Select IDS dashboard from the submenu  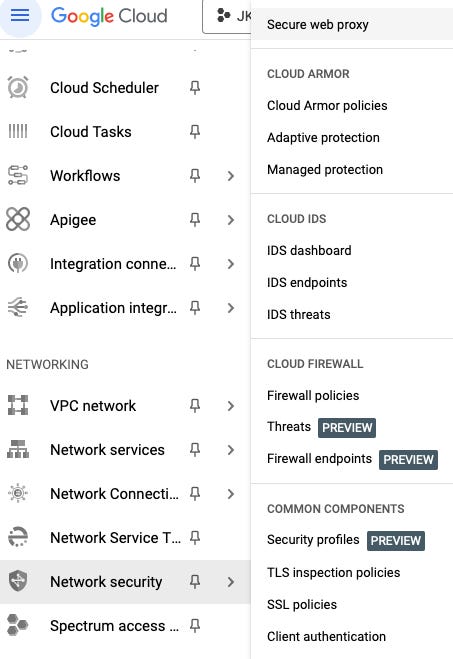[x=309, y=250]
